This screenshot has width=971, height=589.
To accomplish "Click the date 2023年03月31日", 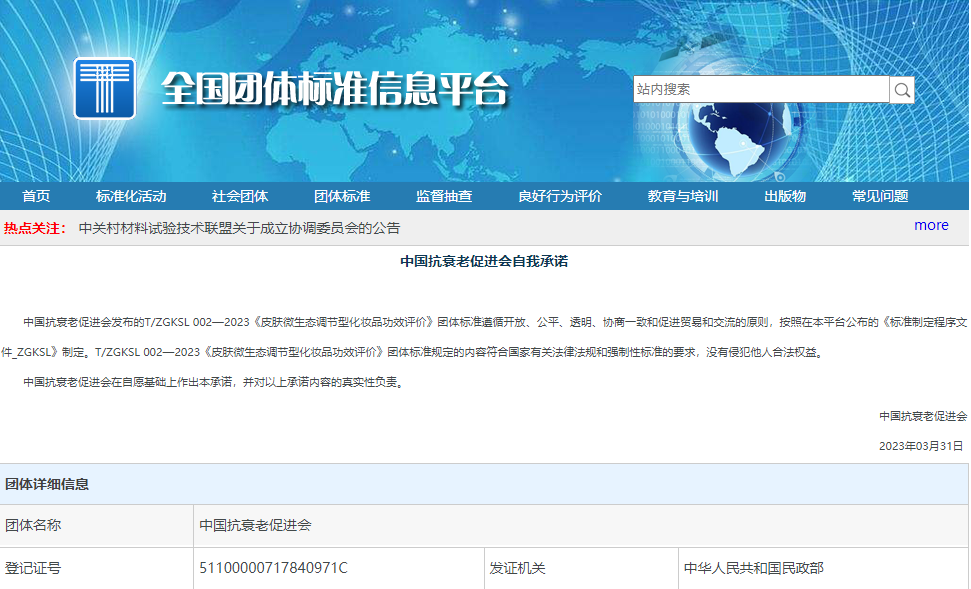I will click(921, 446).
